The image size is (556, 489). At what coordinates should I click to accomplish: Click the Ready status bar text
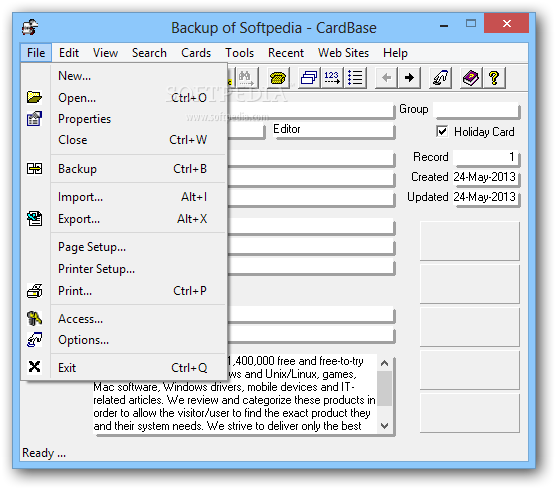pos(44,453)
